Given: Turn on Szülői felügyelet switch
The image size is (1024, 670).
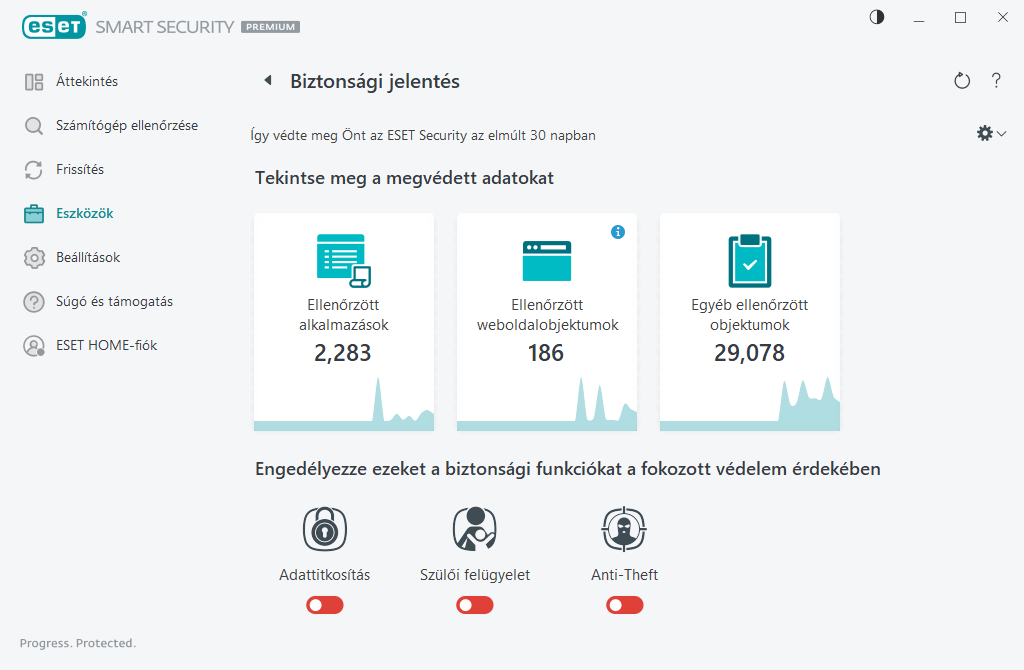Looking at the screenshot, I should coord(475,605).
